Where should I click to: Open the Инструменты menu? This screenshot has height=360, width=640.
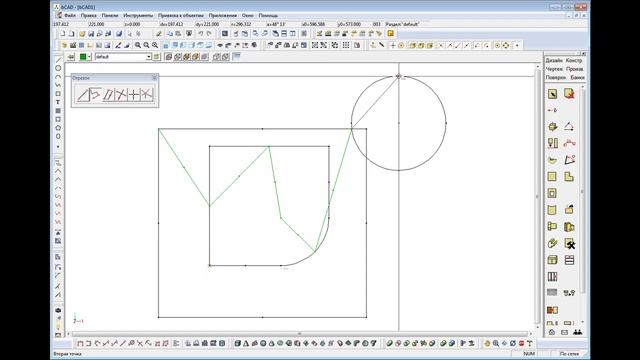pos(138,15)
